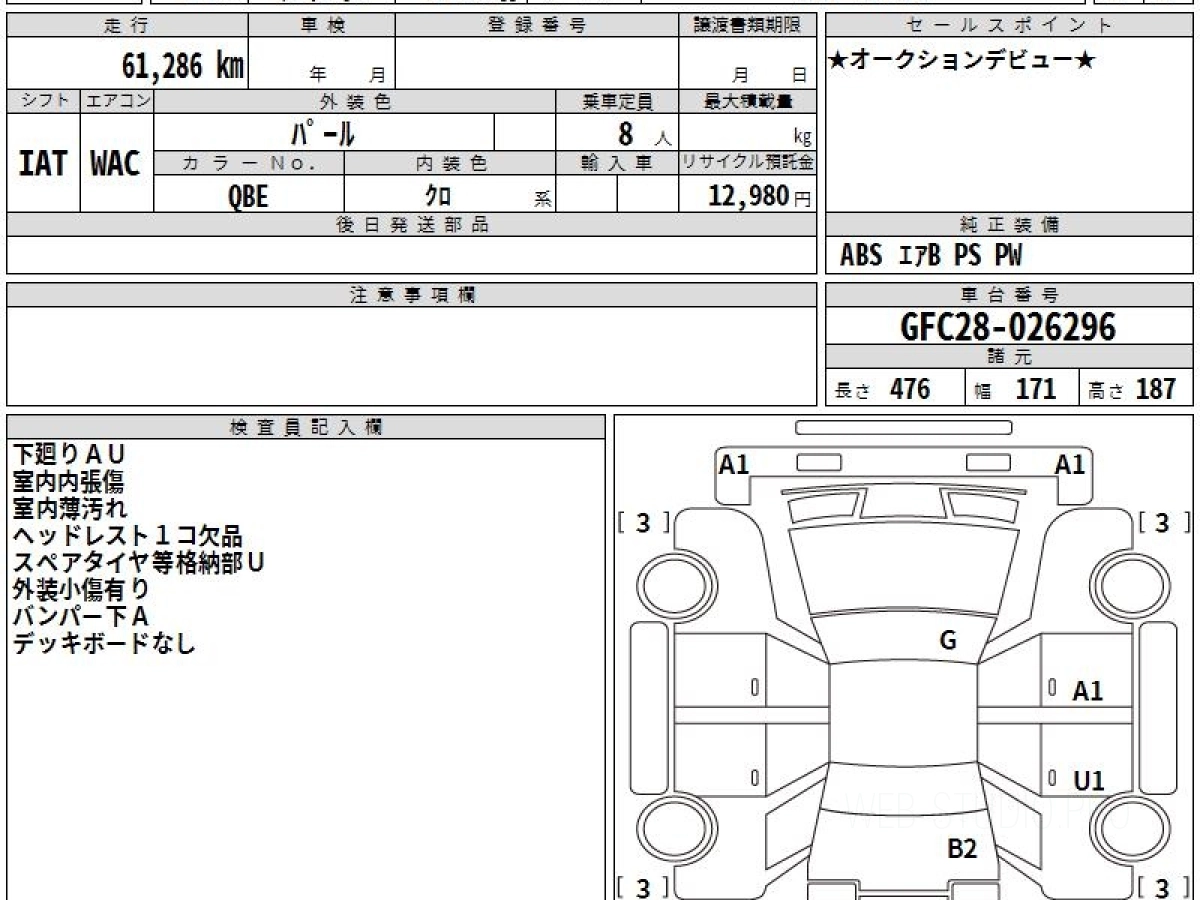Select the 乗車定員 header
Viewport: 1200px width, 900px height.
(x=617, y=101)
